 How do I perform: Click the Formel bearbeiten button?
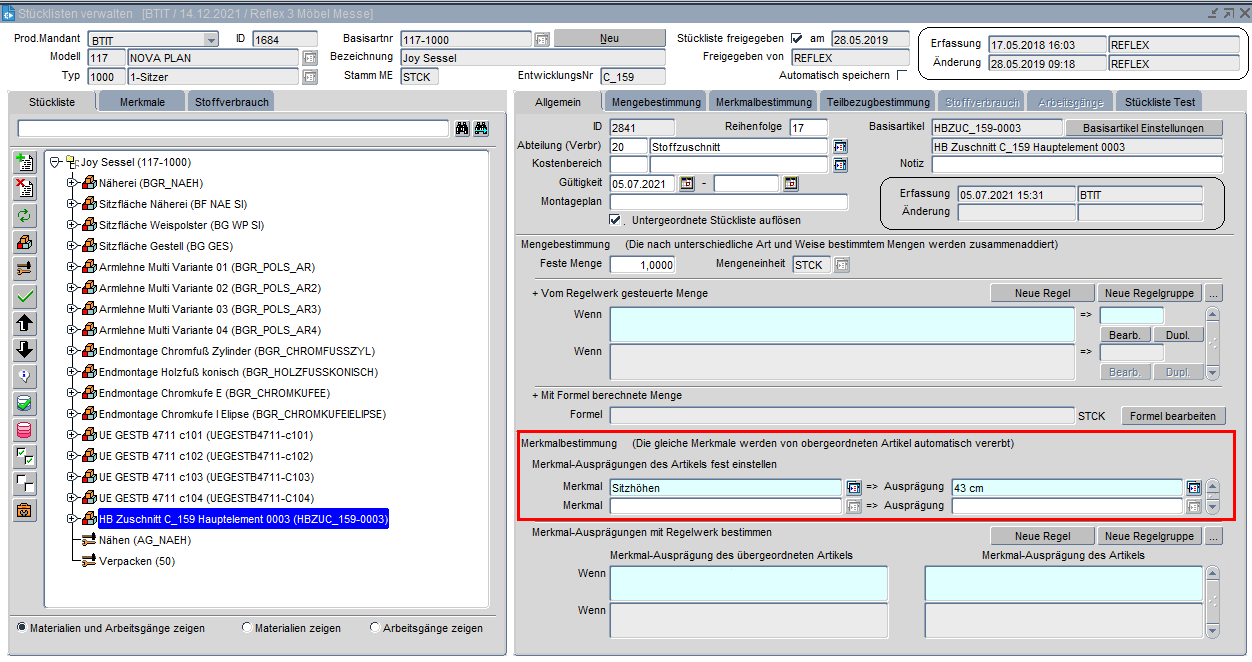[x=1172, y=416]
